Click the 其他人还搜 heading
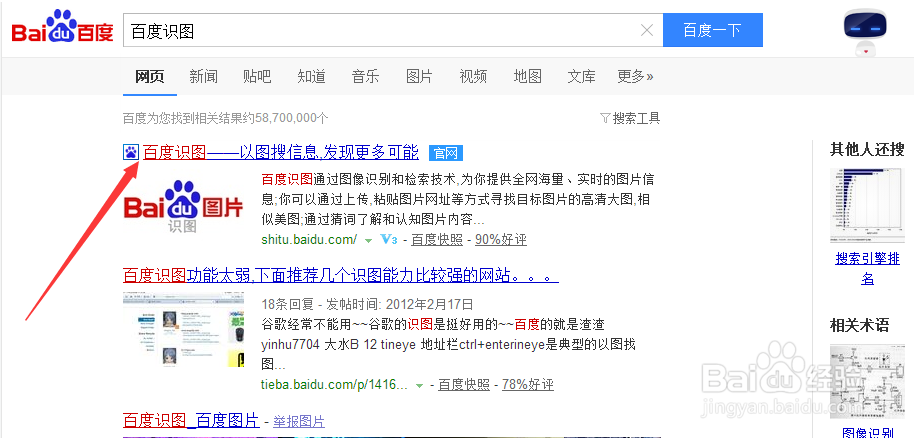Viewport: 914px width, 438px height. 867,150
